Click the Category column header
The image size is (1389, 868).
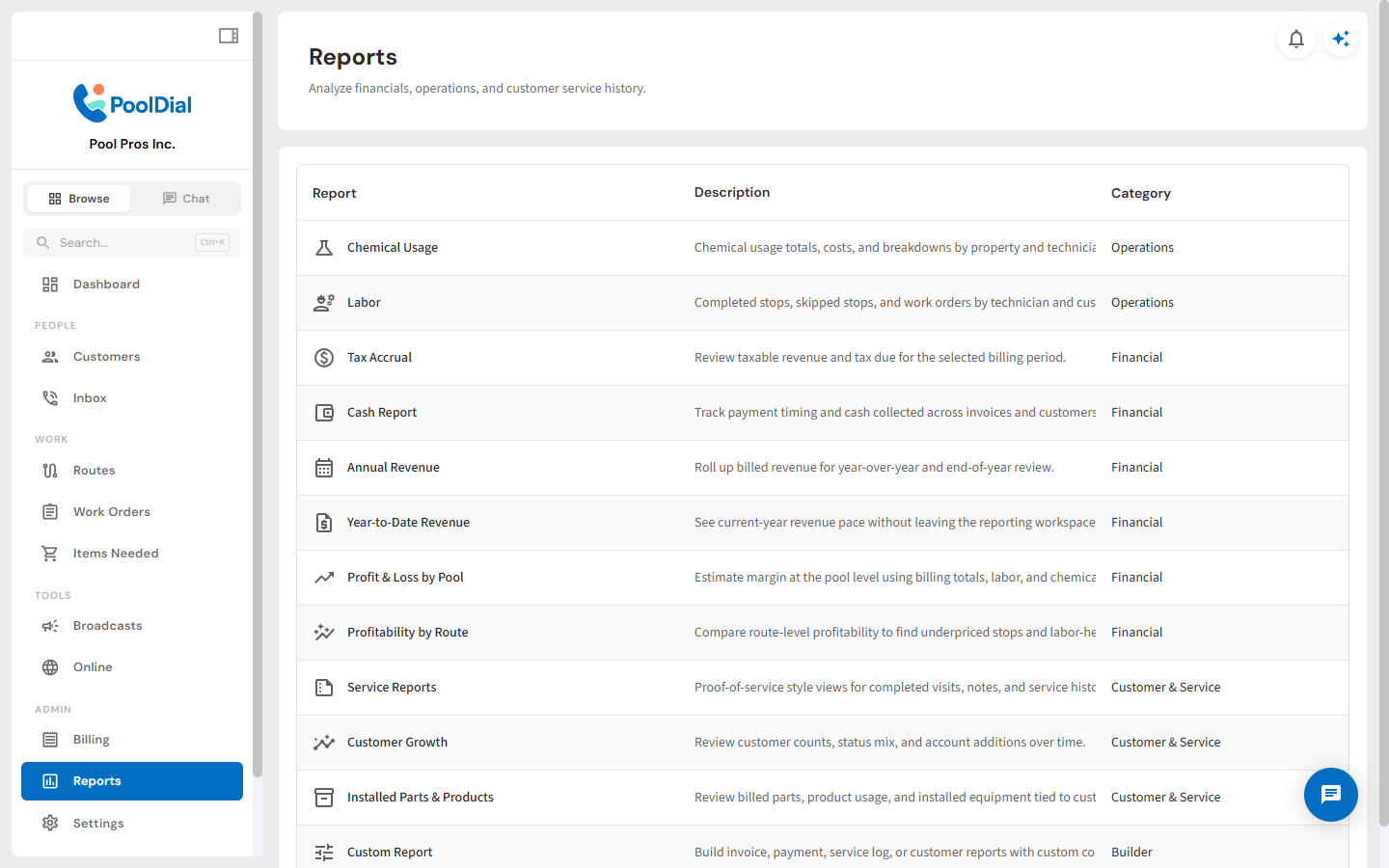(1141, 193)
